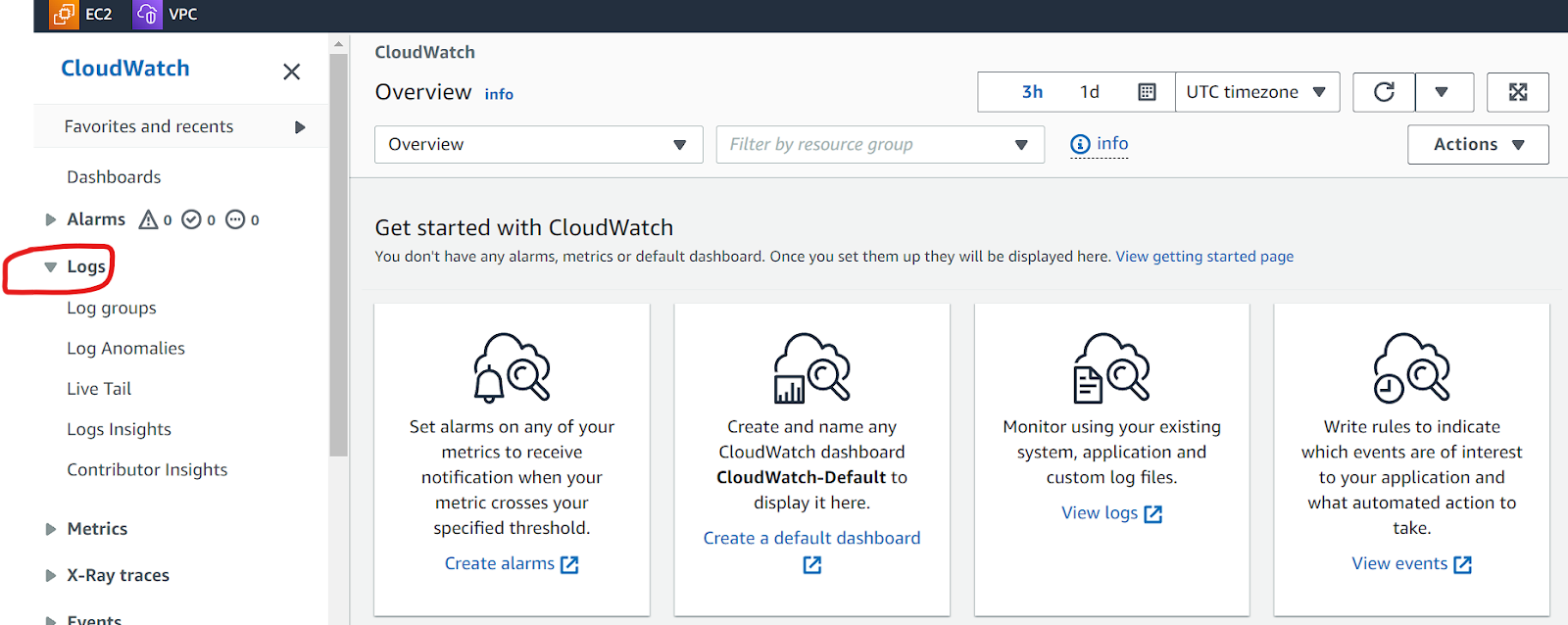Click external link icon under default dashboard
The width and height of the screenshot is (1568, 625).
tap(811, 565)
